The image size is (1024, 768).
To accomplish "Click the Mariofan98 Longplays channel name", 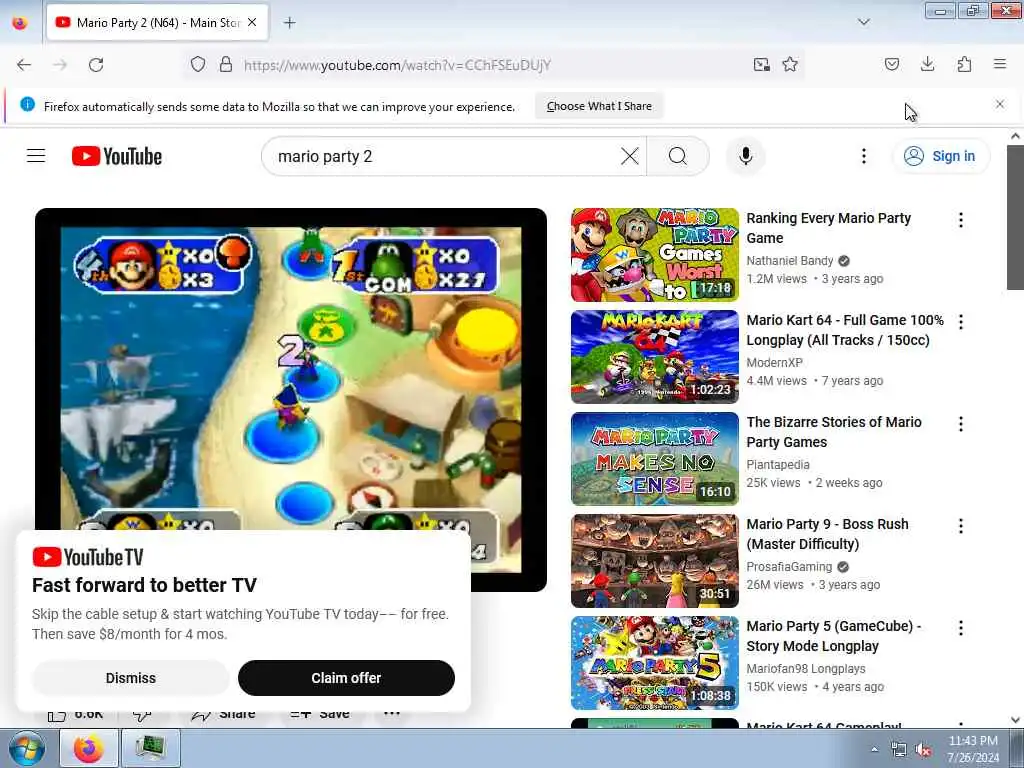I will click(805, 668).
